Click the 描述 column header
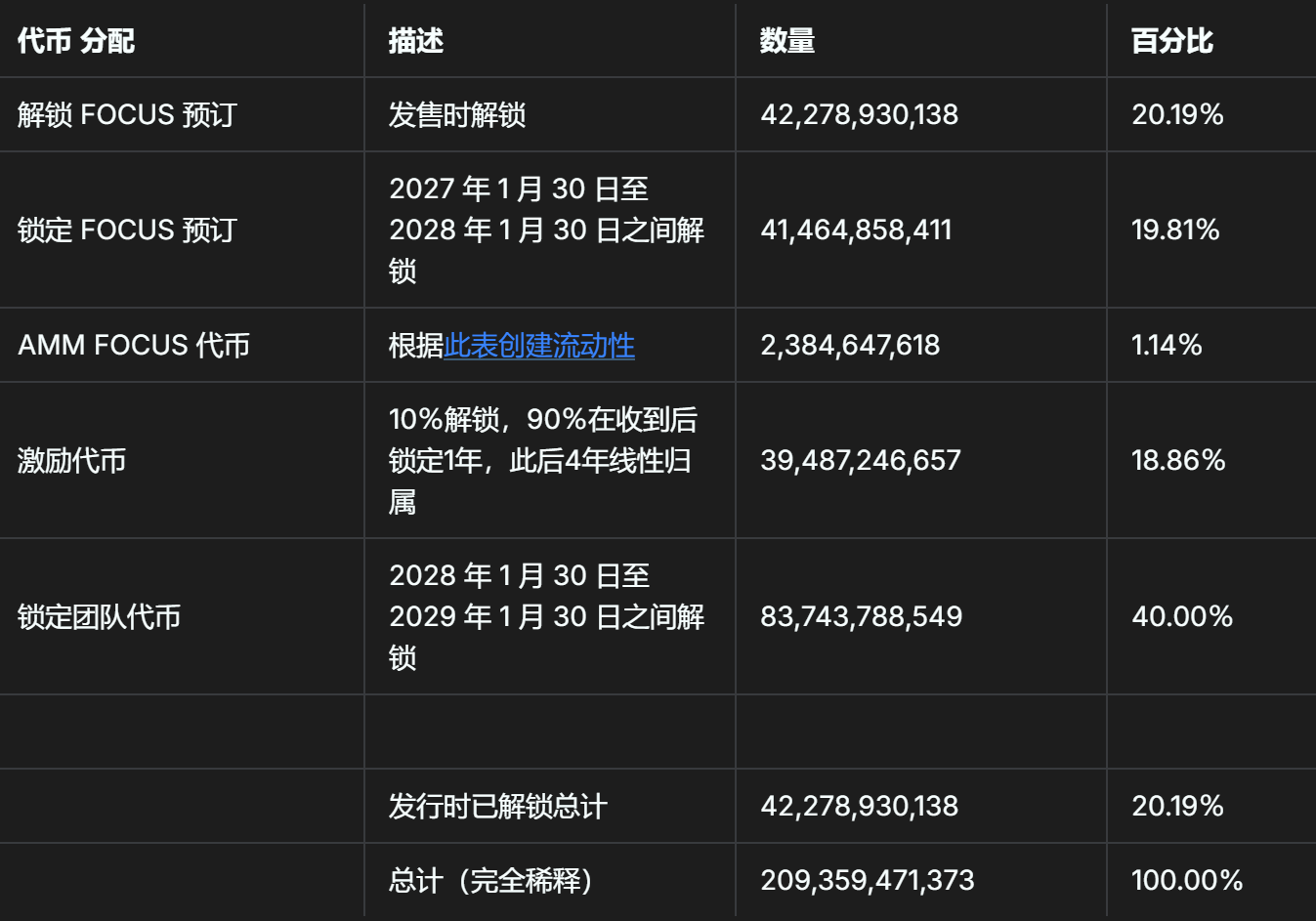Image resolution: width=1316 pixels, height=921 pixels. pyautogui.click(x=416, y=41)
